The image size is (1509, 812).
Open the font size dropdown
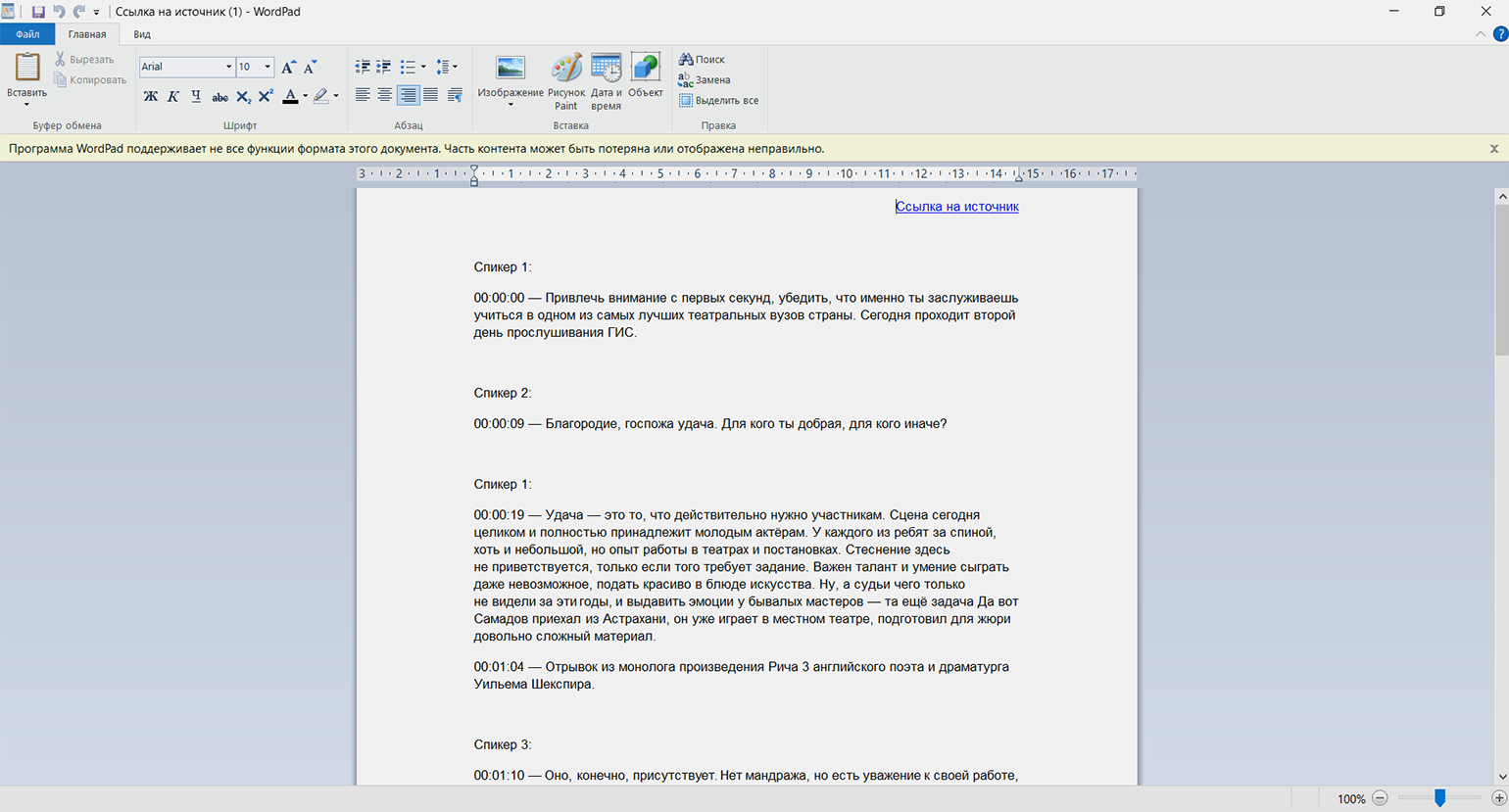click(x=268, y=67)
